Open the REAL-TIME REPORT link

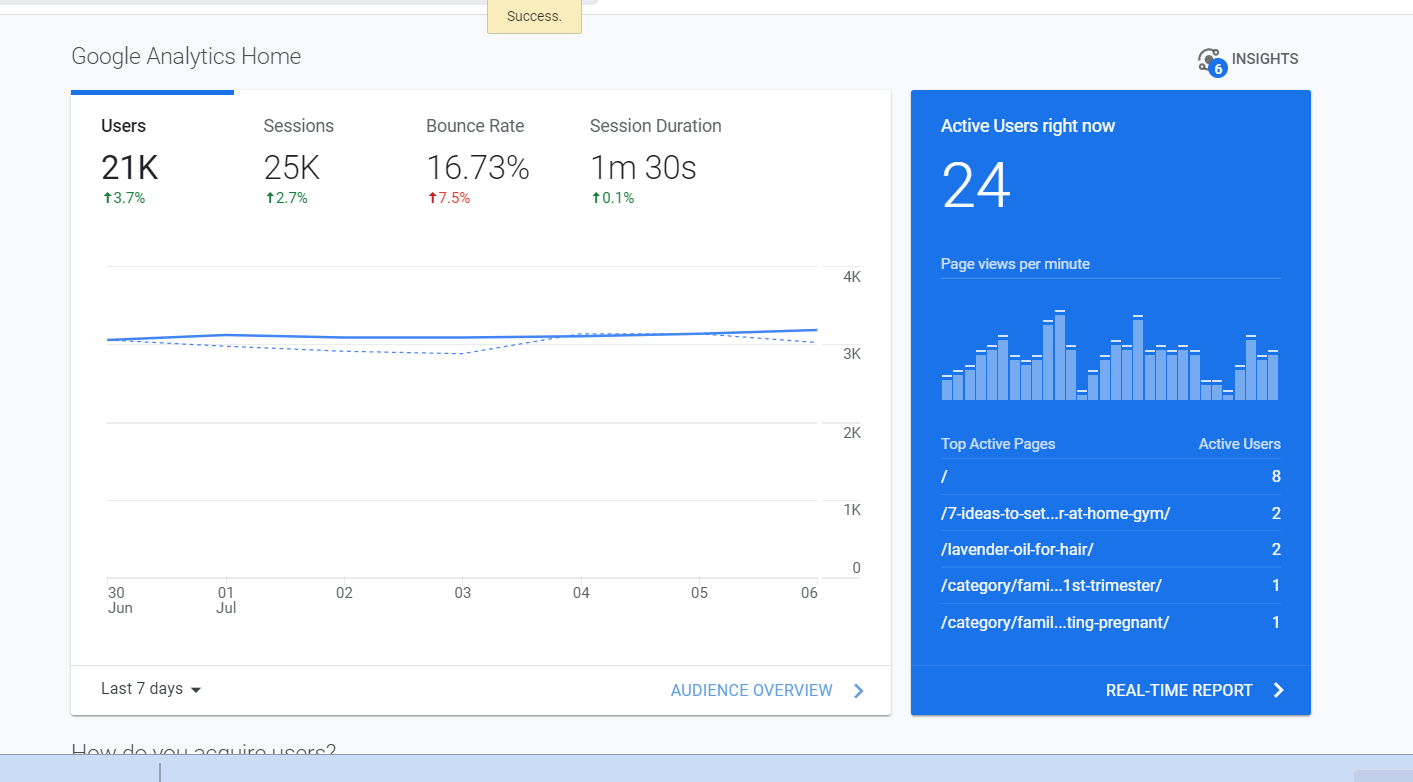(1178, 690)
